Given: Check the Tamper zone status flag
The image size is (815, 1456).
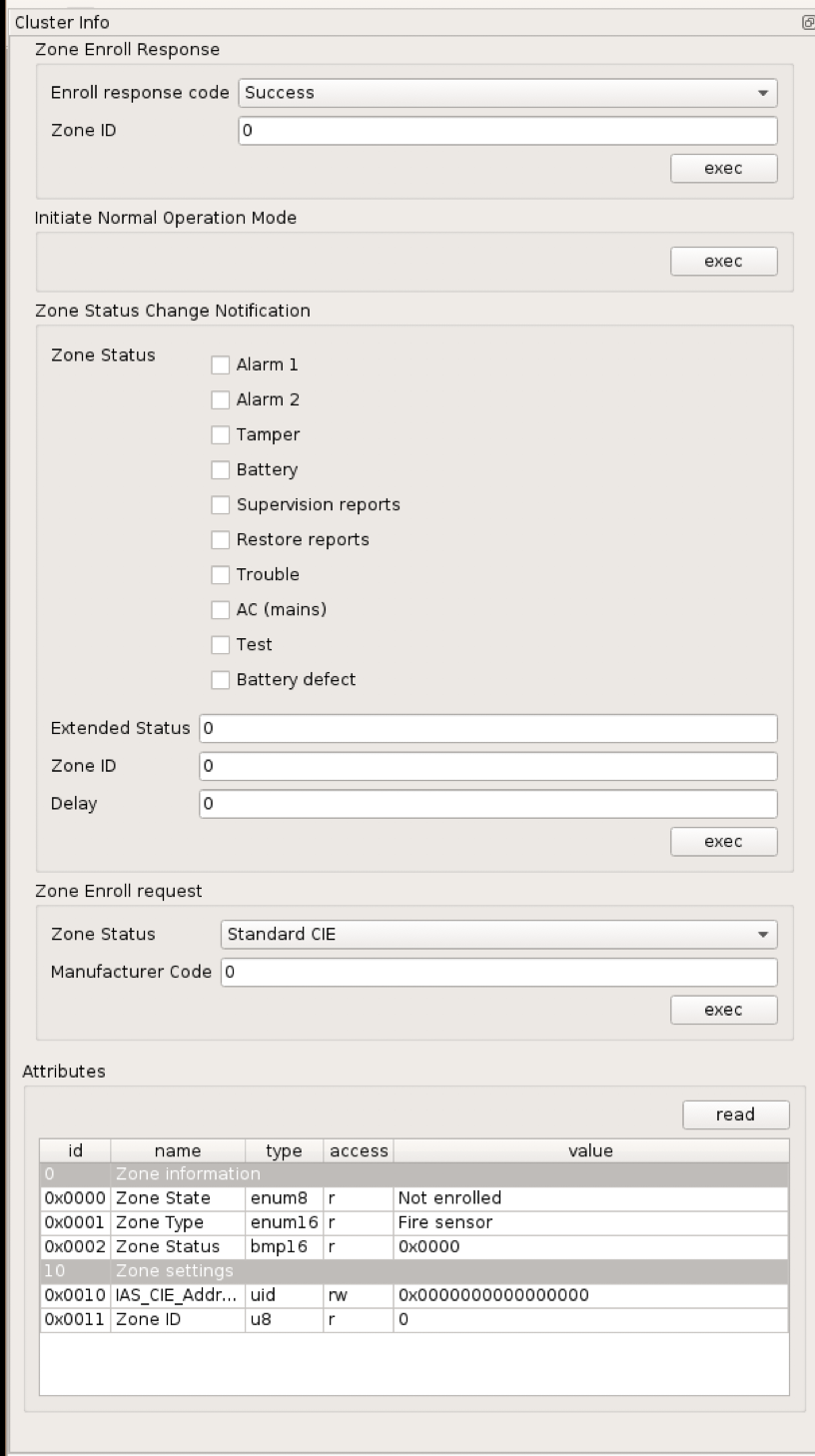Looking at the screenshot, I should point(220,434).
